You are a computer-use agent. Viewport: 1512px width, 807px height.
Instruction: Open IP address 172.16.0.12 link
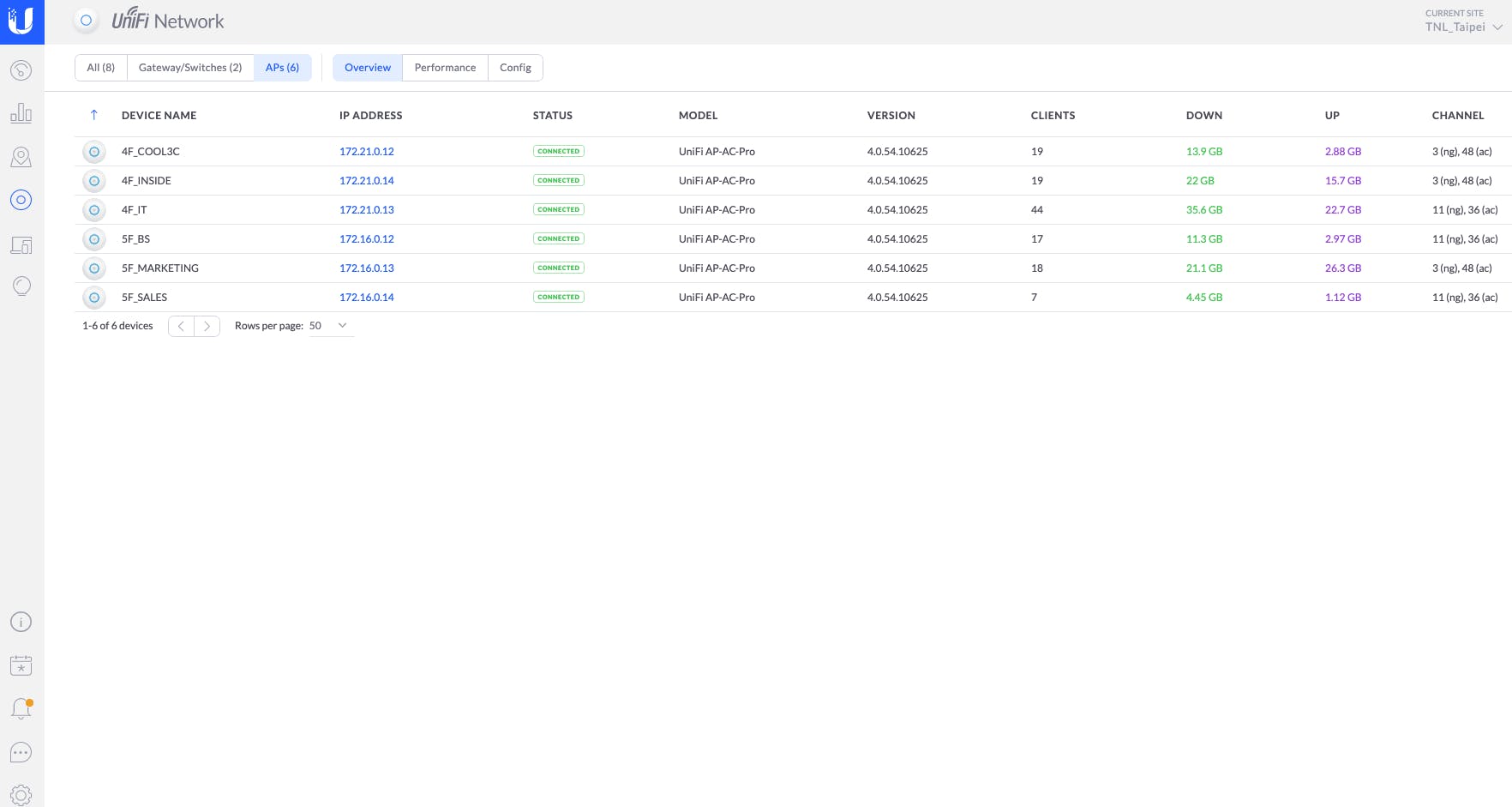(367, 239)
